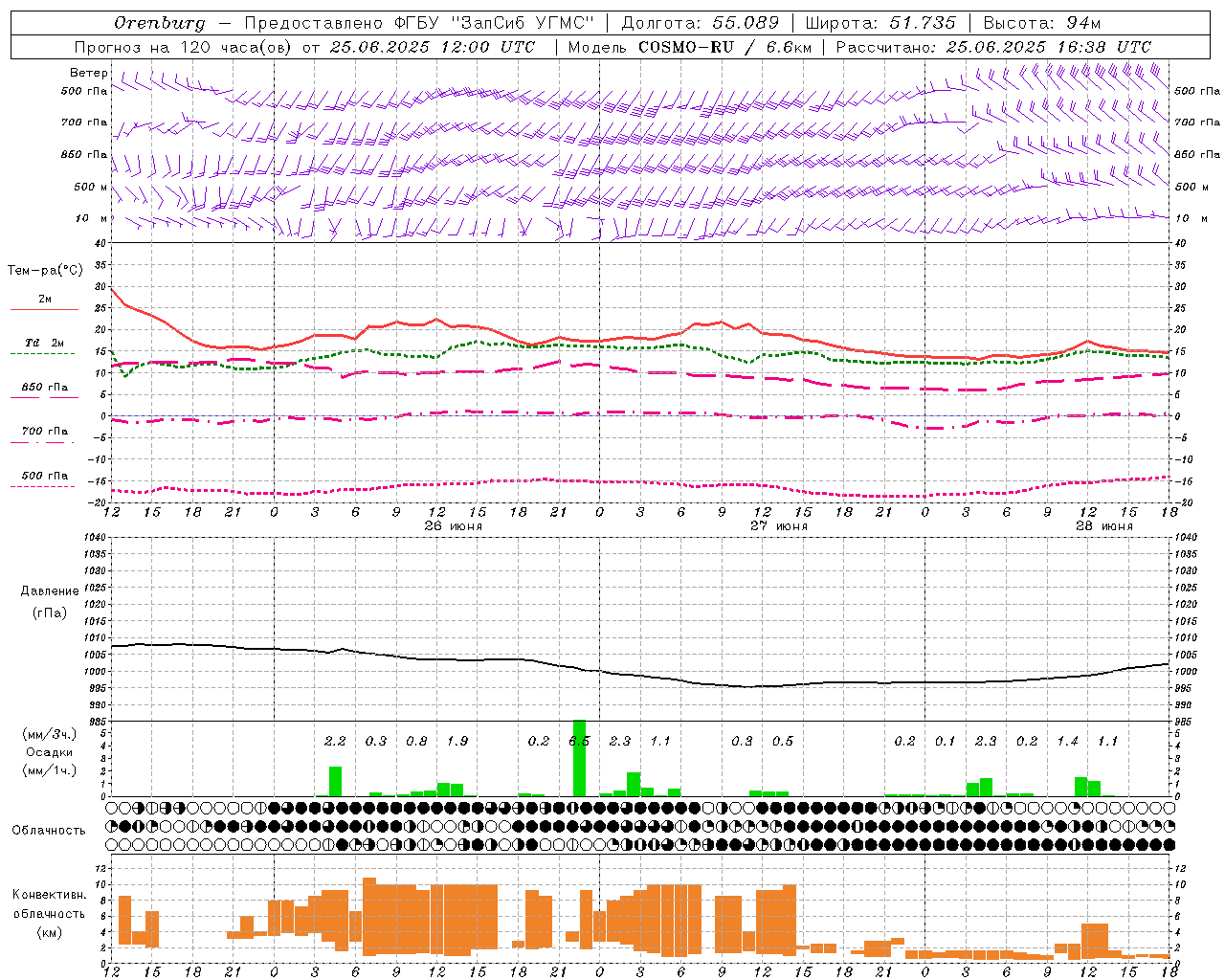Click the 'Тем-ра(°C)' temperature panel label

point(45,271)
